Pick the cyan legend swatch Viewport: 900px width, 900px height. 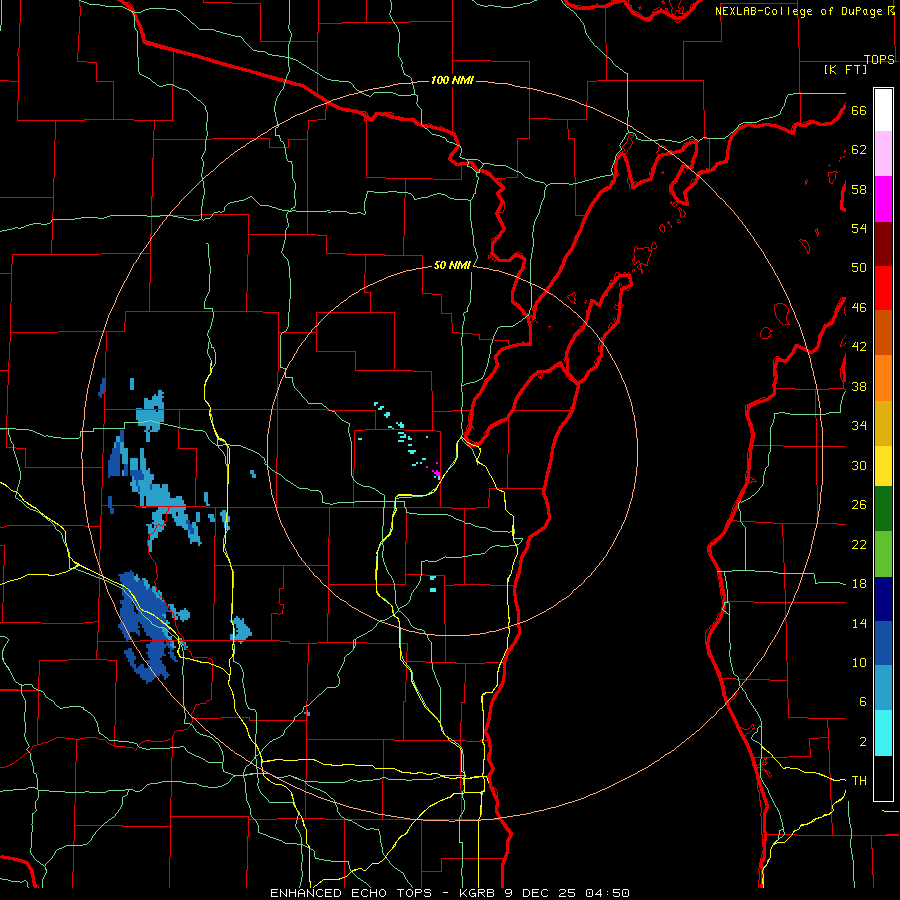point(883,733)
